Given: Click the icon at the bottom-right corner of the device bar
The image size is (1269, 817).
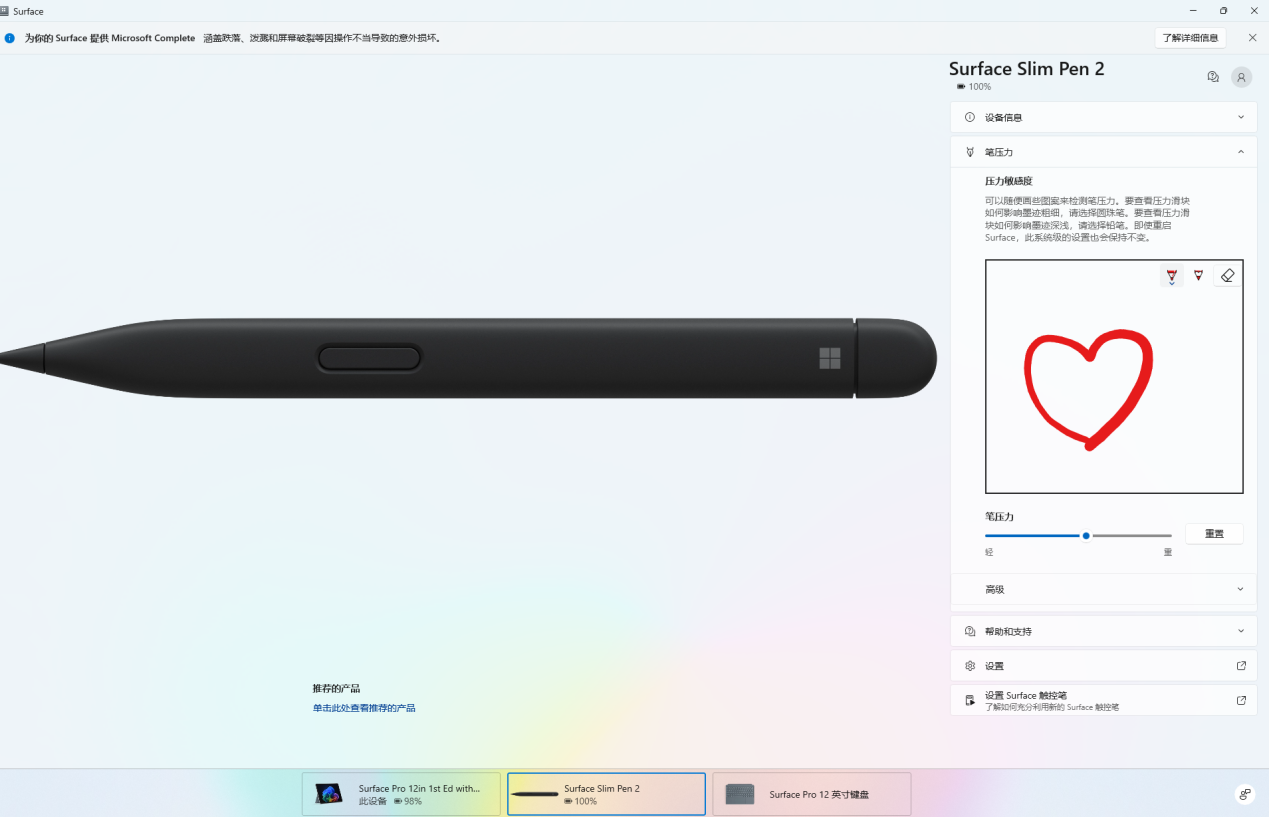Looking at the screenshot, I should tap(1245, 794).
